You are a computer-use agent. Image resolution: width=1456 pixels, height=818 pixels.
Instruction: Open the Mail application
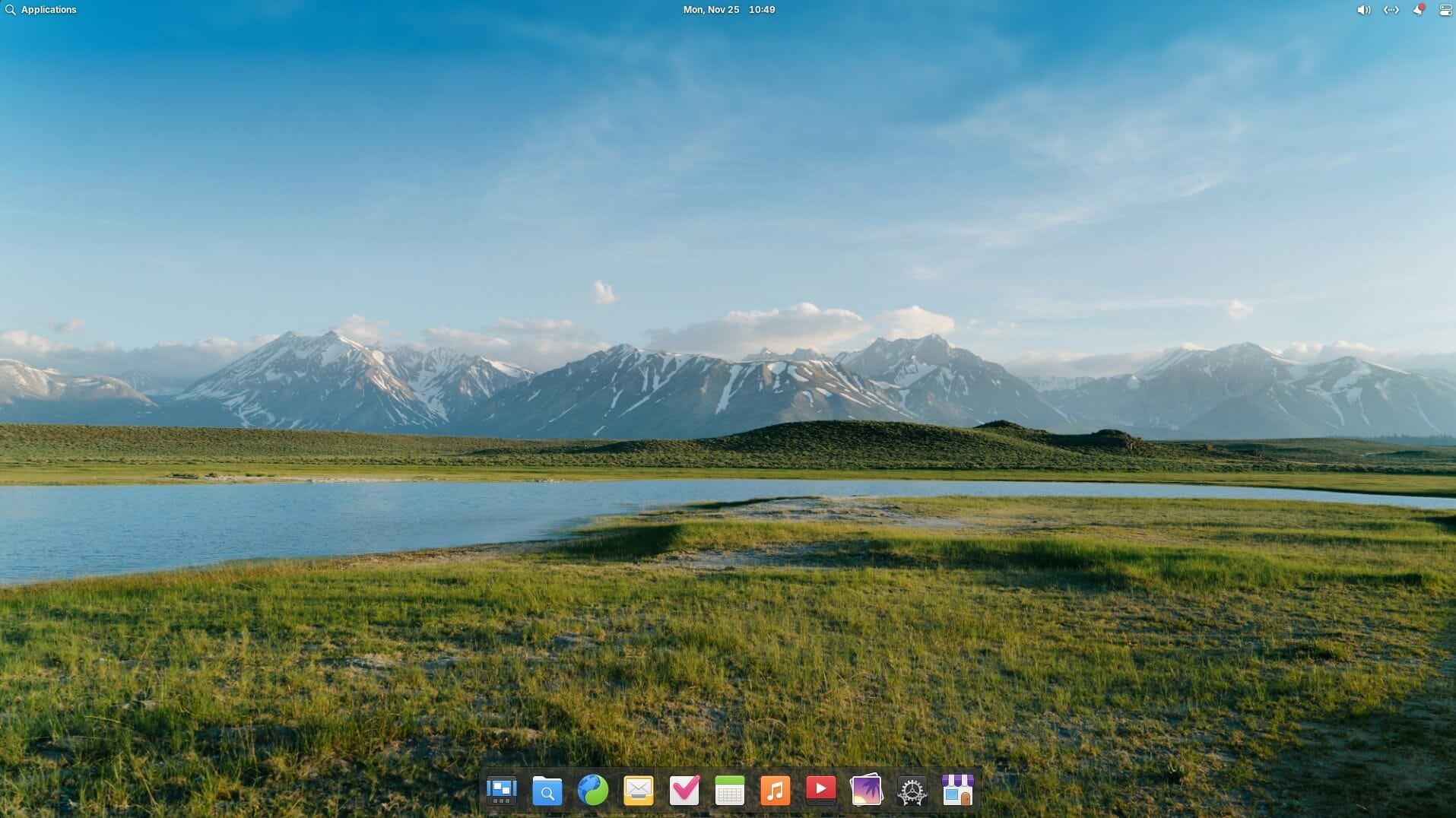pyautogui.click(x=638, y=791)
